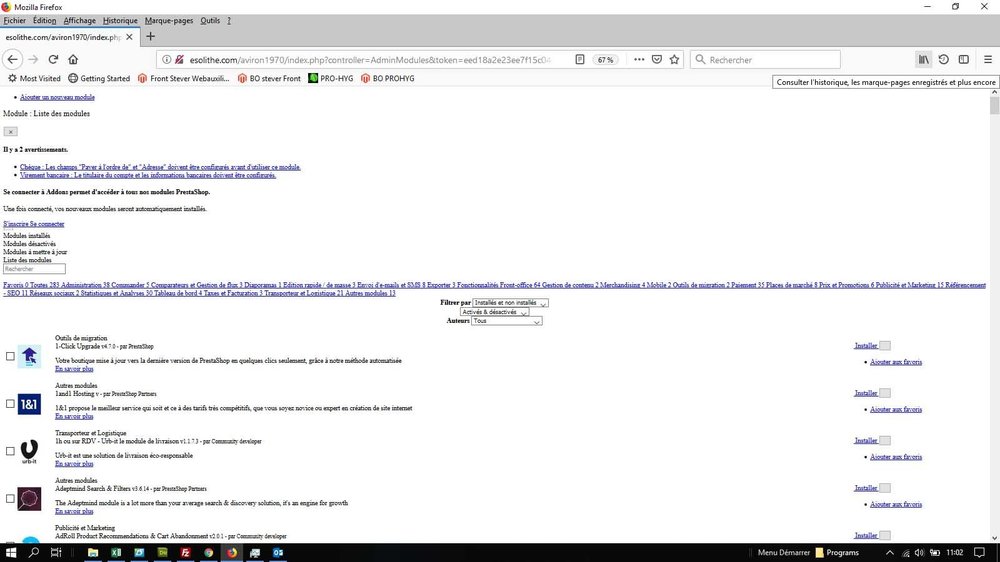This screenshot has width=1000, height=562.
Task: Open the Windows notification center icon
Action: point(980,552)
